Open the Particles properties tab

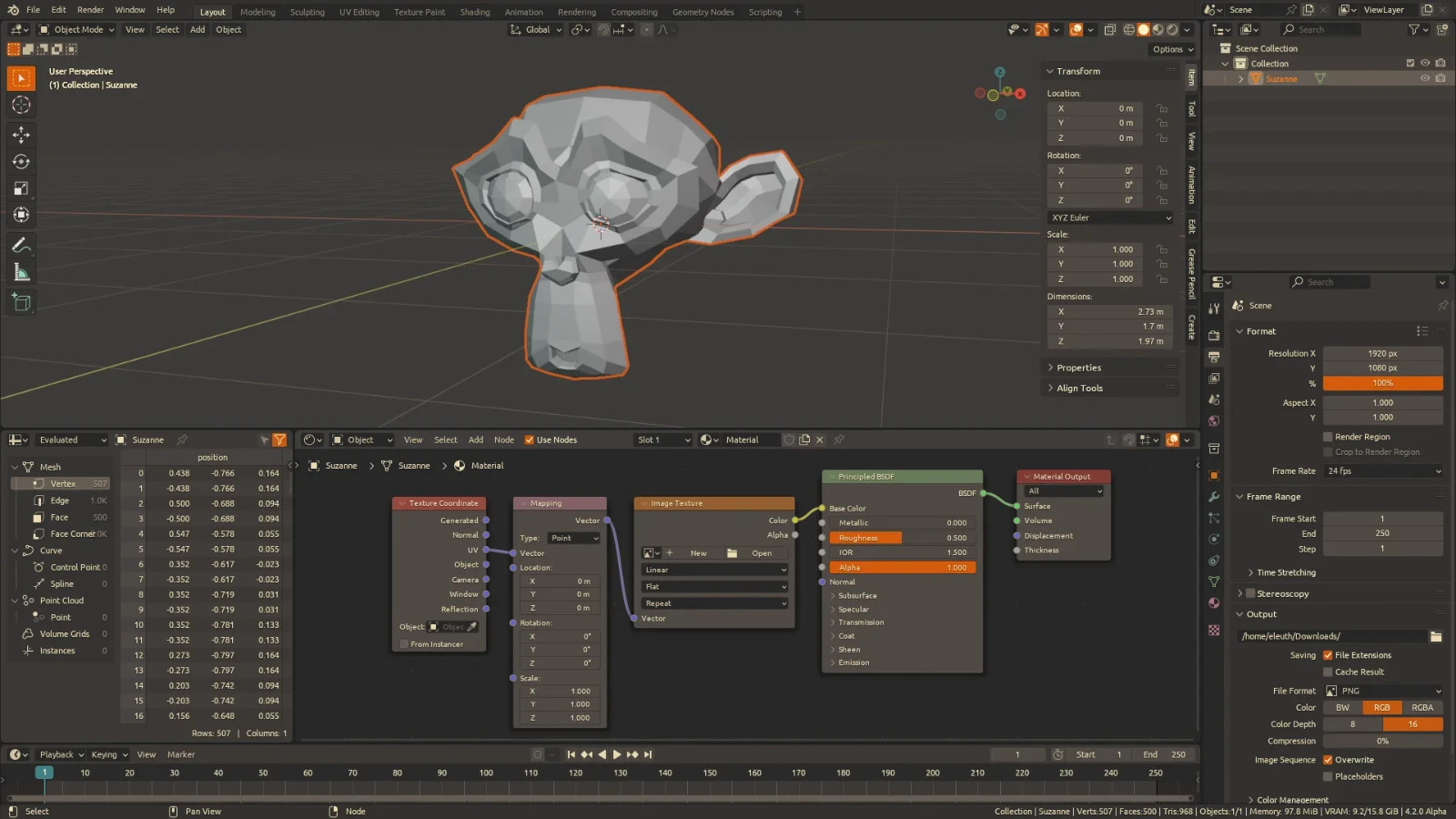pyautogui.click(x=1214, y=518)
